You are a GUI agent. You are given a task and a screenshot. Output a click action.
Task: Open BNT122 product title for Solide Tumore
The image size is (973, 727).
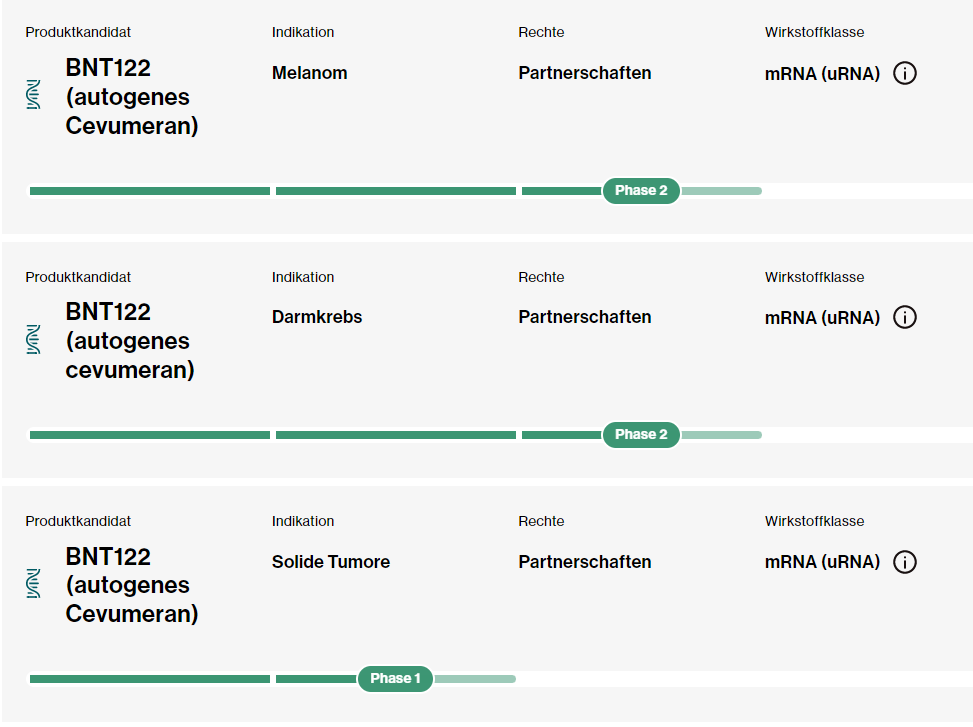(132, 585)
